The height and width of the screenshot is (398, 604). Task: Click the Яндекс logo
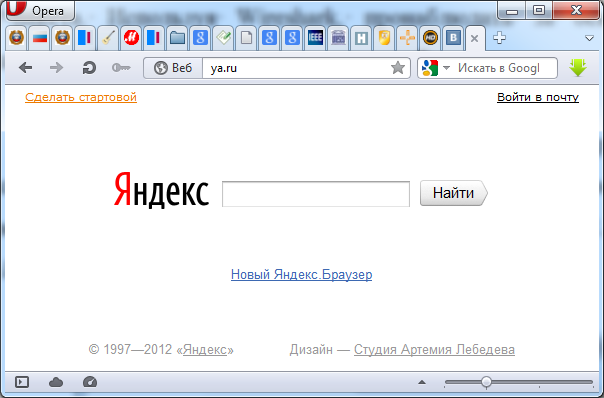point(161,190)
